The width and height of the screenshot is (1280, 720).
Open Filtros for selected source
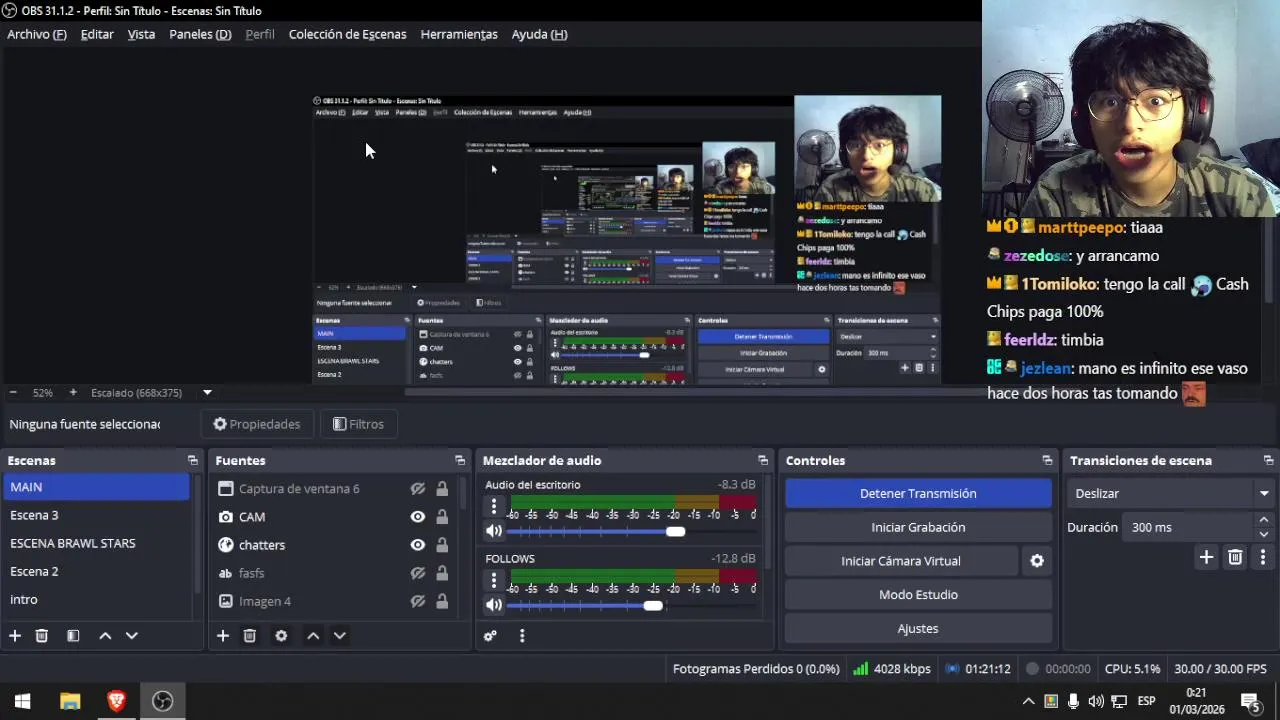pos(358,424)
